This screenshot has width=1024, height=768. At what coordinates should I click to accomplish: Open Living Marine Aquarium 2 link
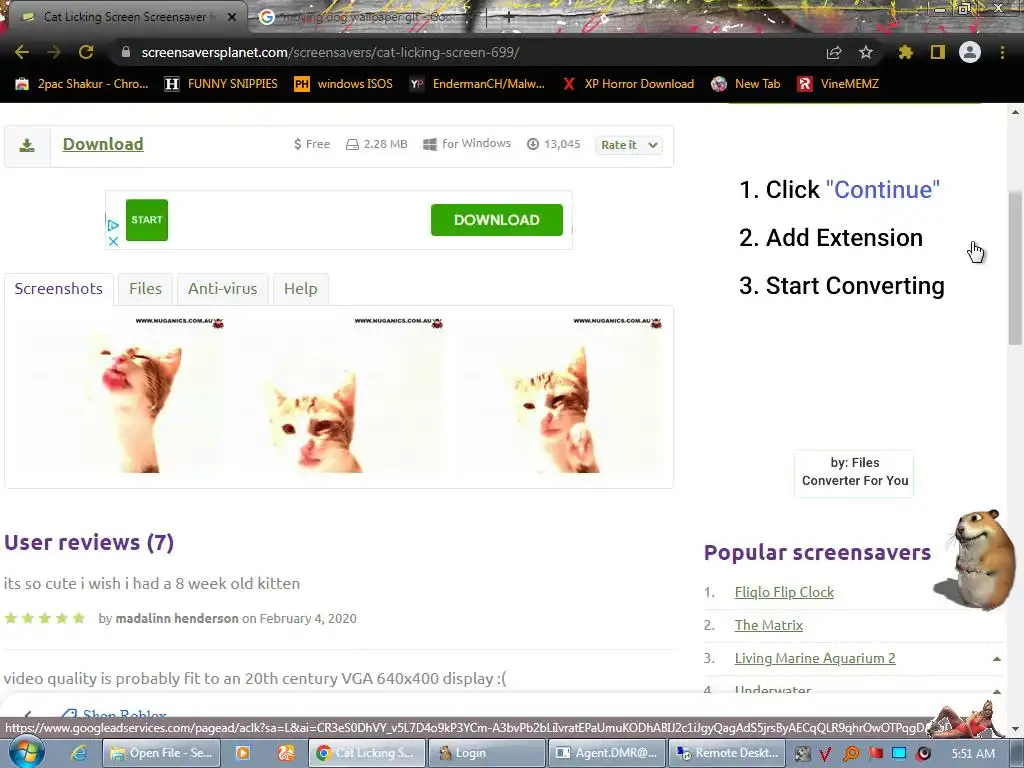[x=814, y=658]
